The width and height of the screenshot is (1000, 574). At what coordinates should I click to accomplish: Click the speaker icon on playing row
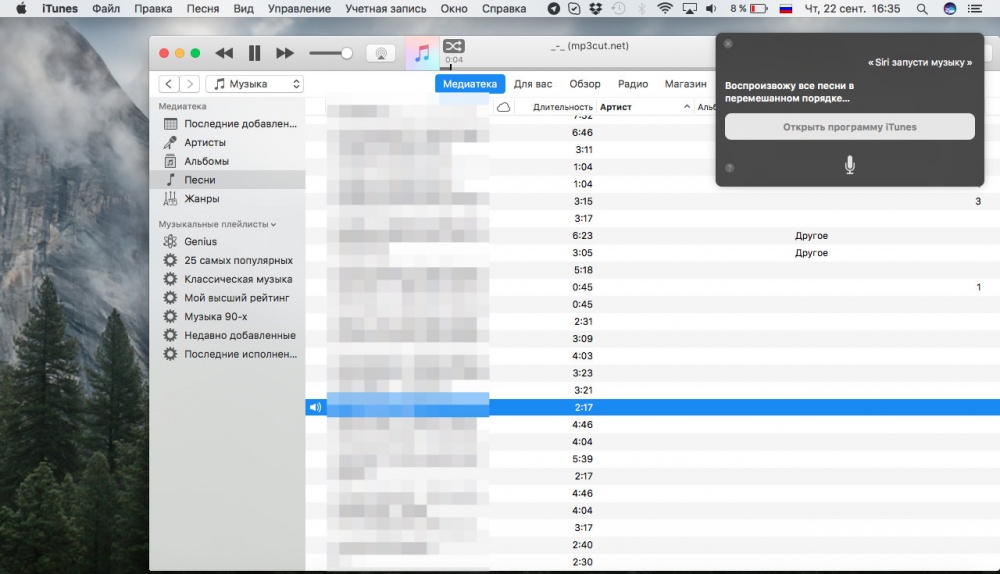[x=316, y=407]
